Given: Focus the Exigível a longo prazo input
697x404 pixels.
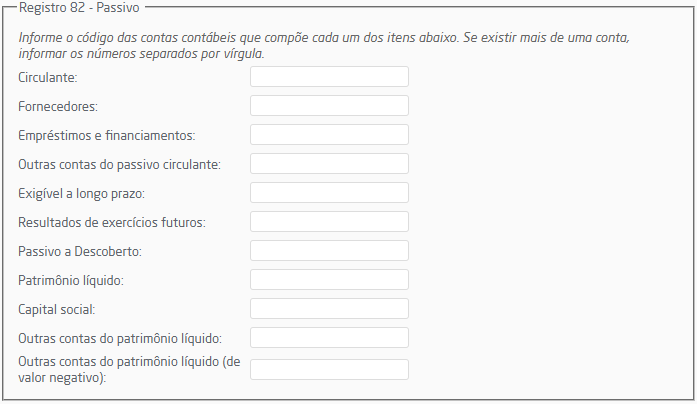Looking at the screenshot, I should click(x=329, y=193).
